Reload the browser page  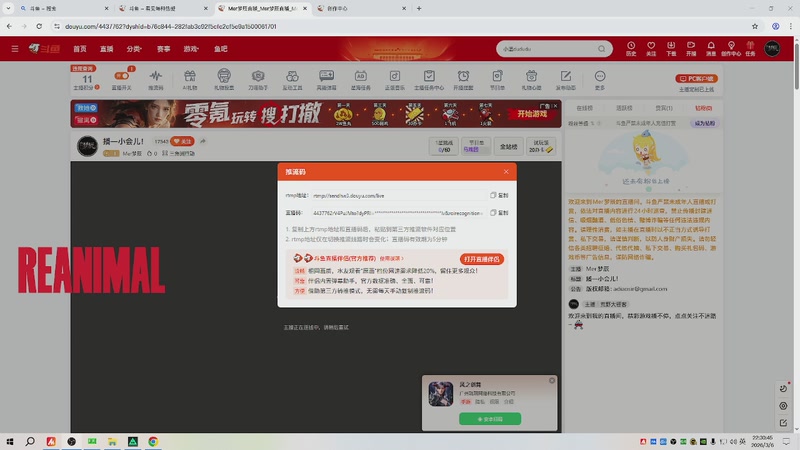point(39,26)
